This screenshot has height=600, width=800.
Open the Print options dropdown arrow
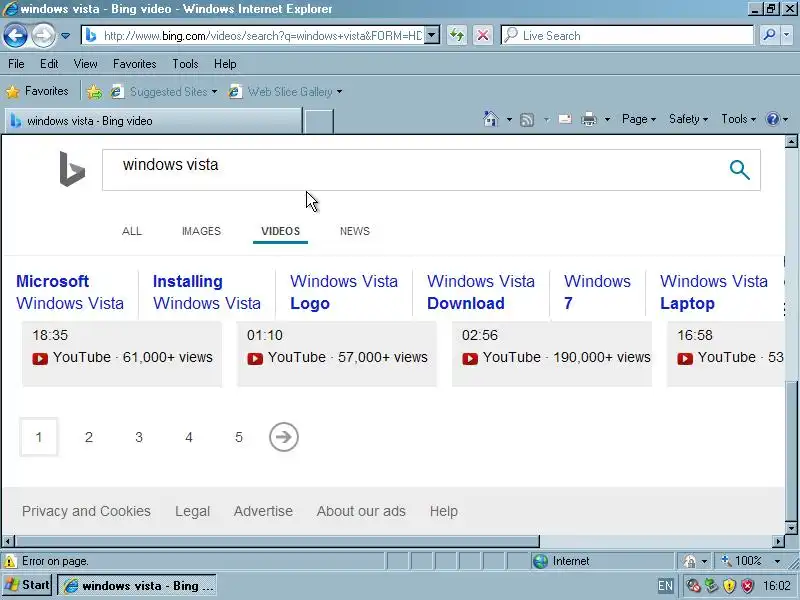(607, 120)
